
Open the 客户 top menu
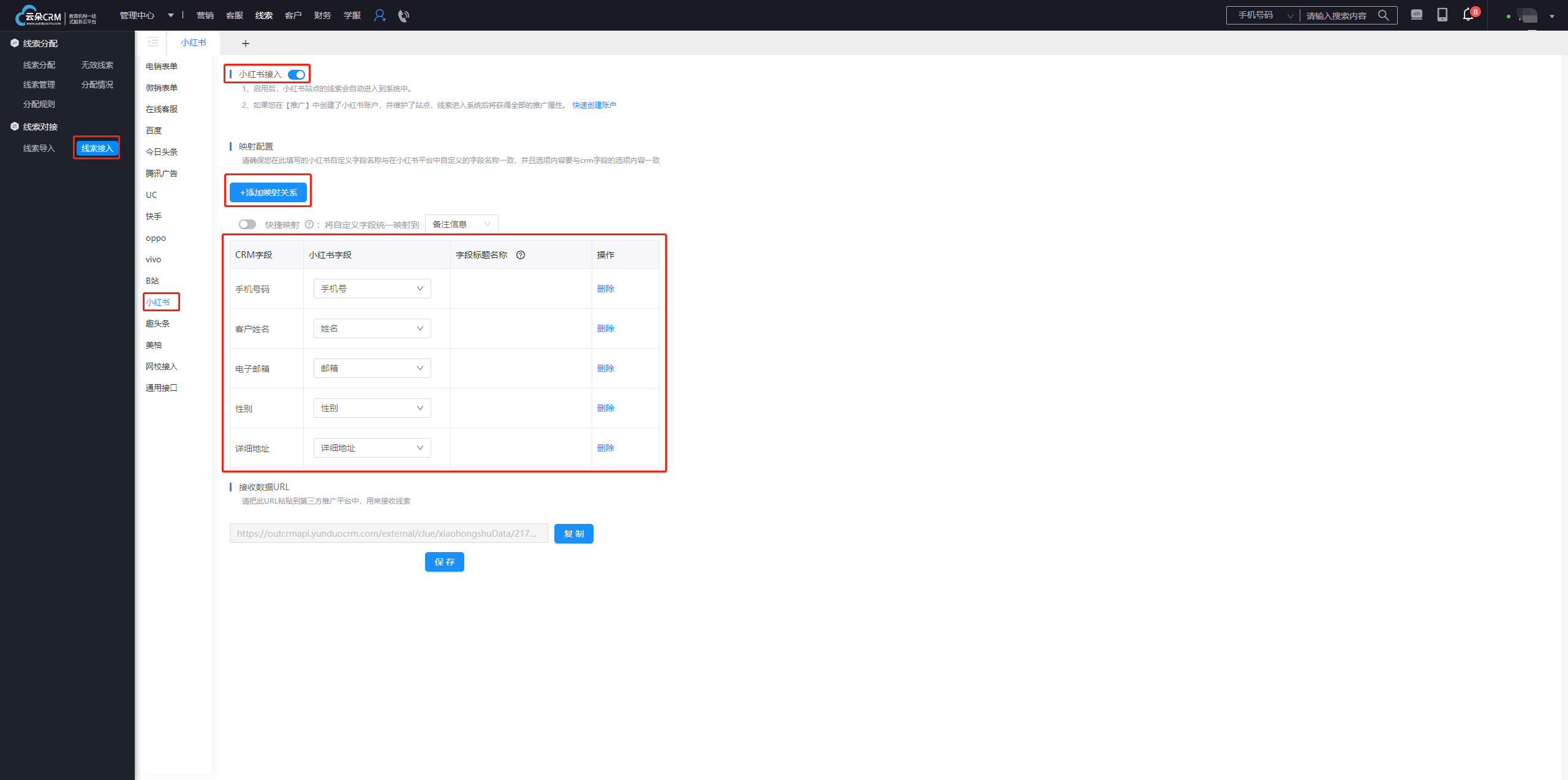tap(293, 15)
